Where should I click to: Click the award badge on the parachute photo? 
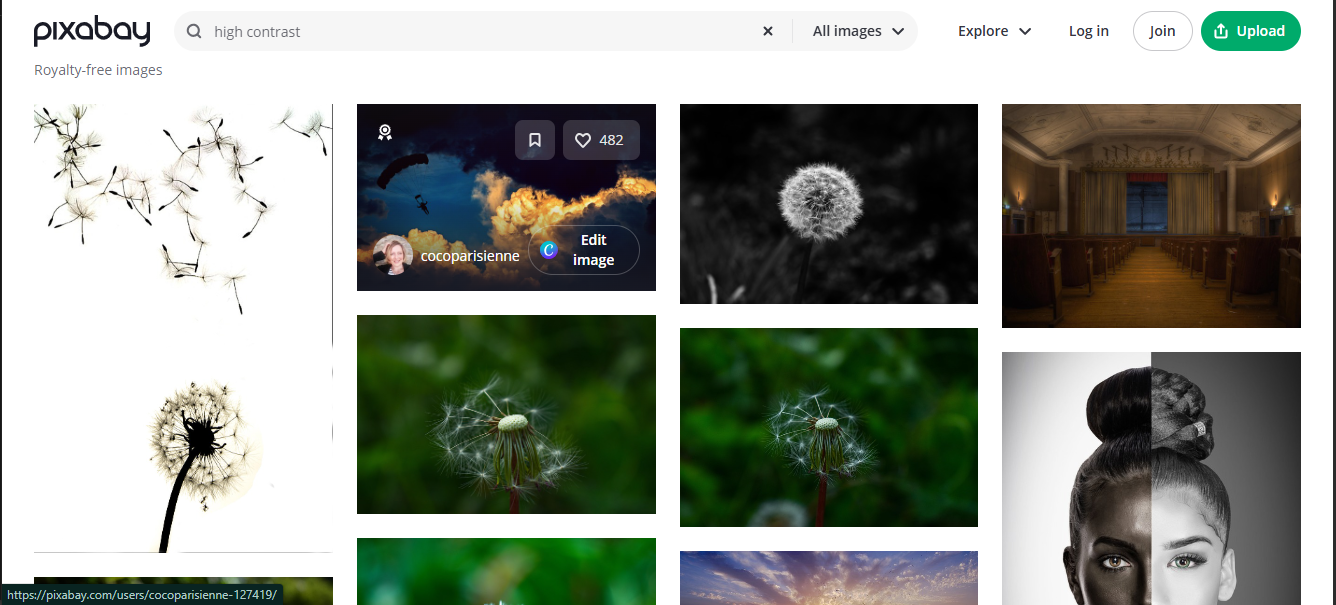(385, 131)
